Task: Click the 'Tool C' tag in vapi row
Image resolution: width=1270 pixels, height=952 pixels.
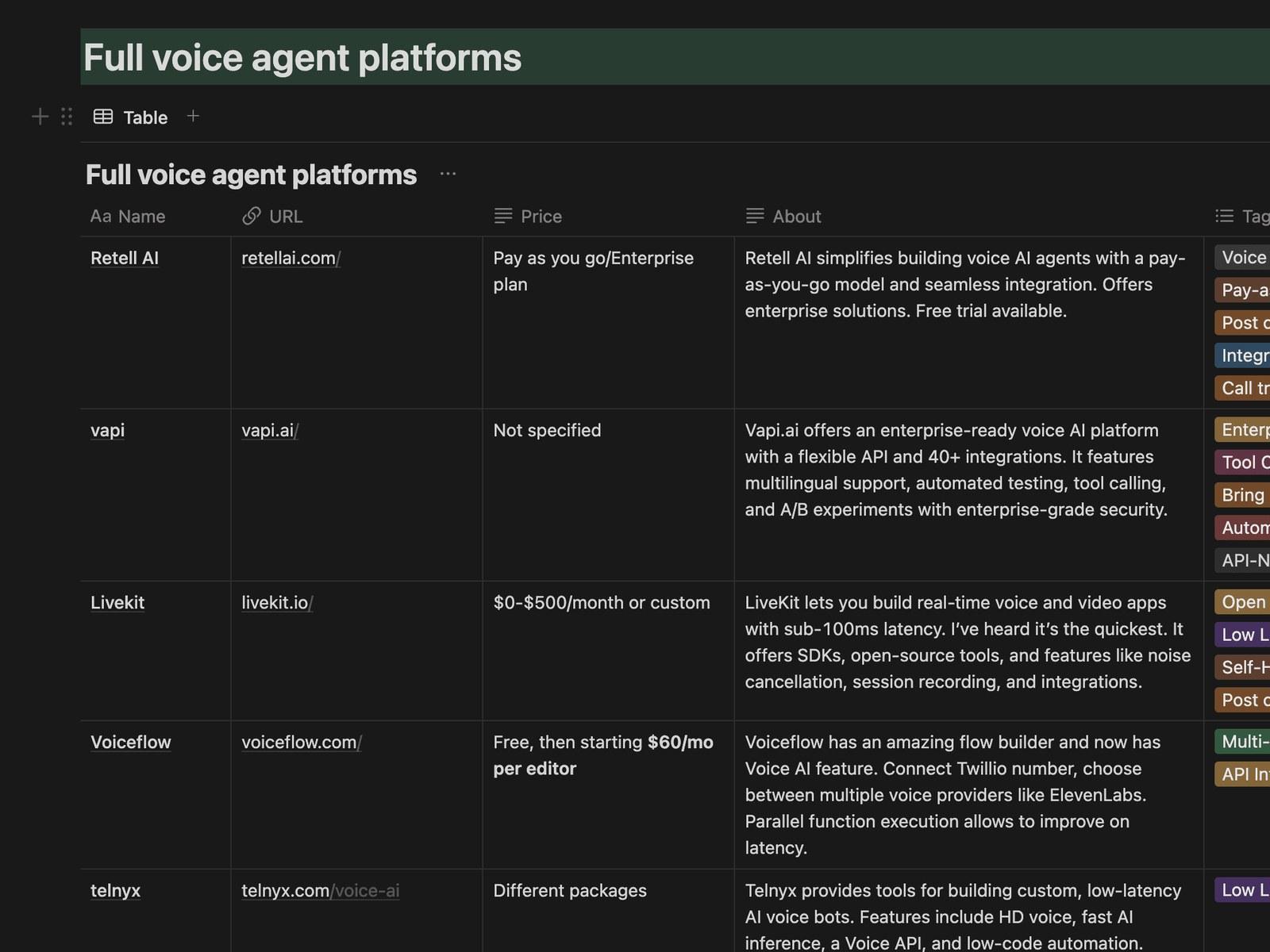Action: click(1242, 462)
